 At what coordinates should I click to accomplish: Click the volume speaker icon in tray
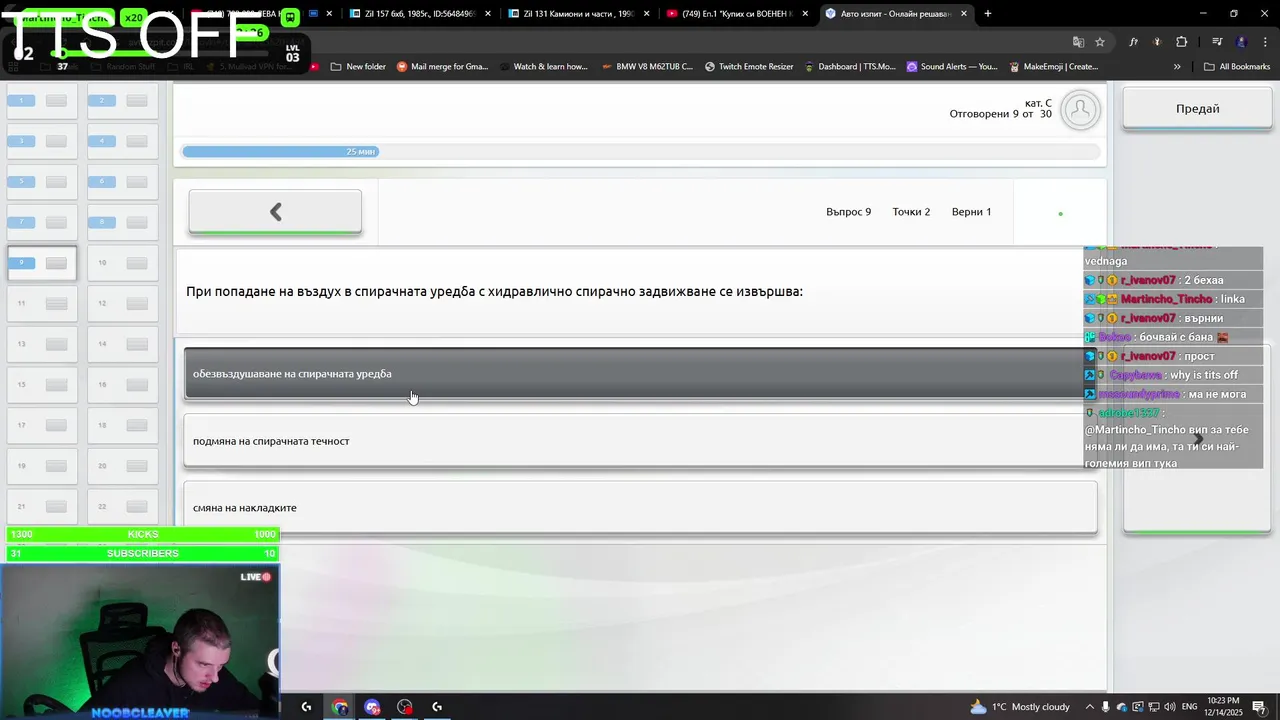(1169, 707)
